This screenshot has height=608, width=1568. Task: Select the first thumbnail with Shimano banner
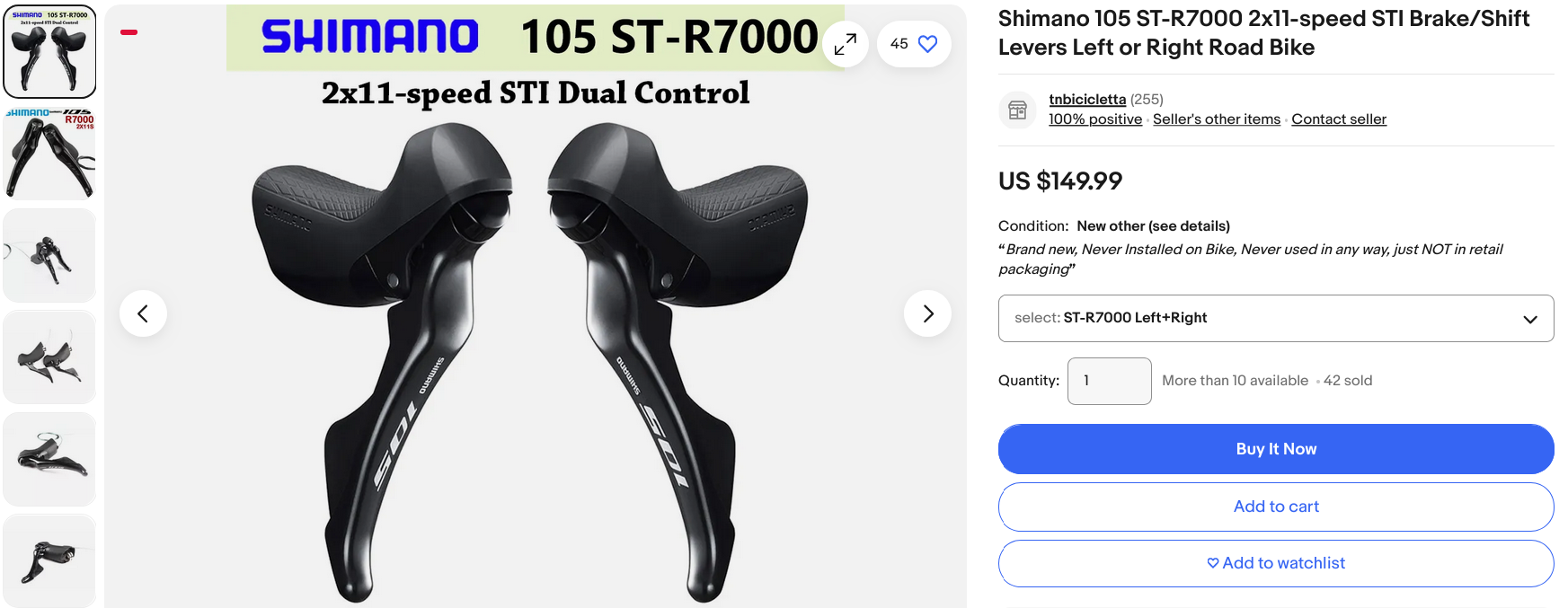pos(49,51)
